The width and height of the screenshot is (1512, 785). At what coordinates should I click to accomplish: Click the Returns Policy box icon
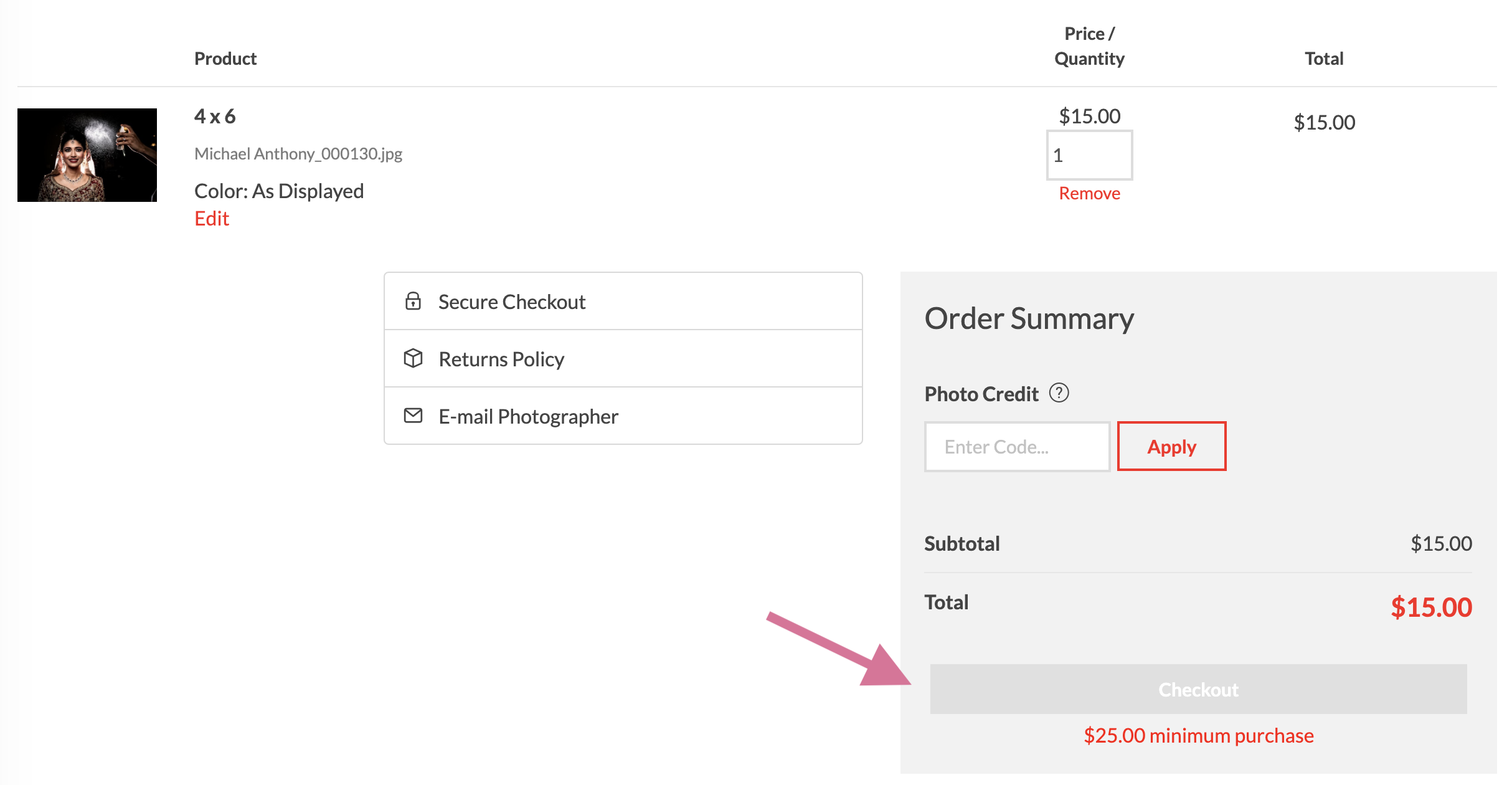[413, 358]
